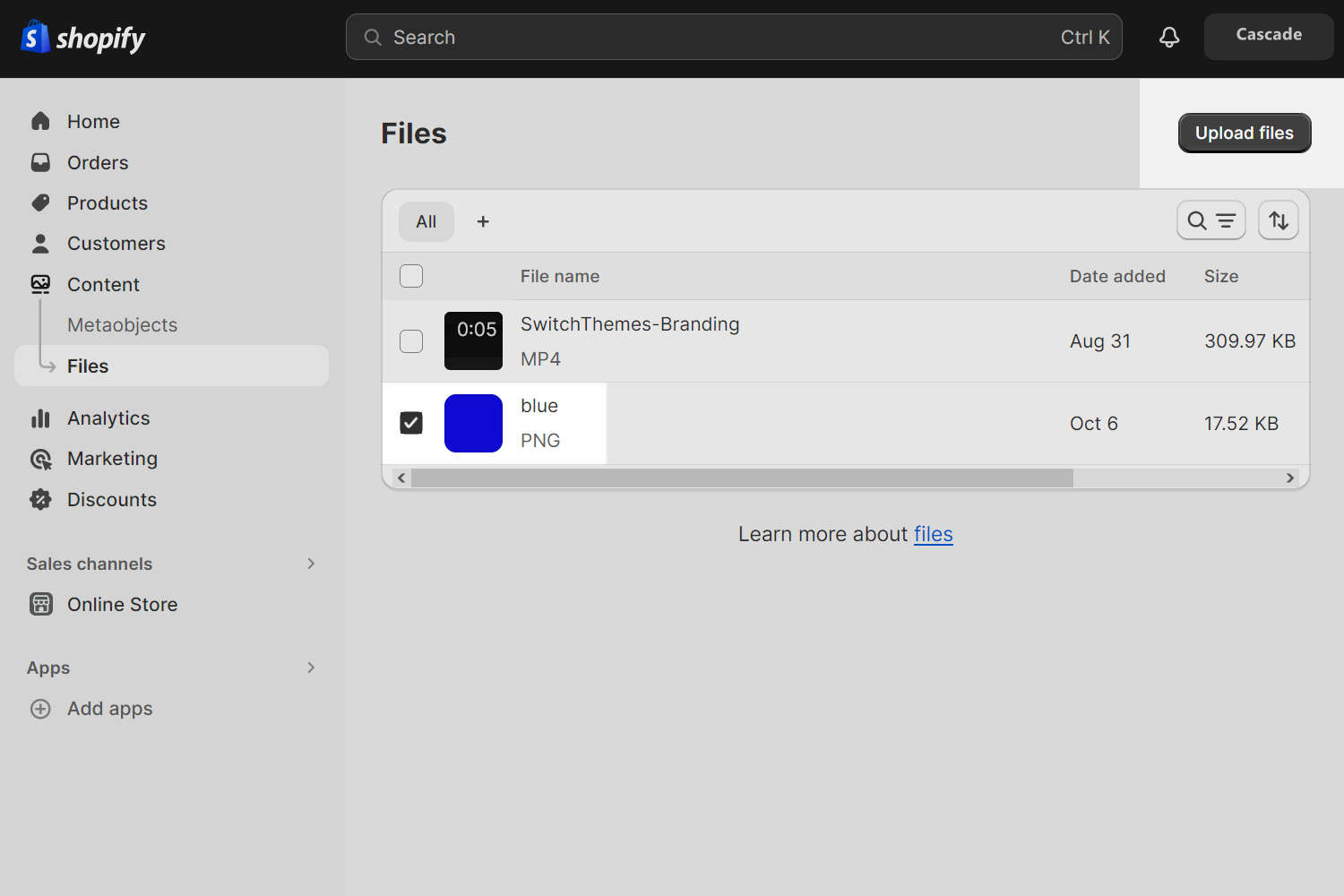
Task: Focus the top Search field
Action: (x=734, y=37)
